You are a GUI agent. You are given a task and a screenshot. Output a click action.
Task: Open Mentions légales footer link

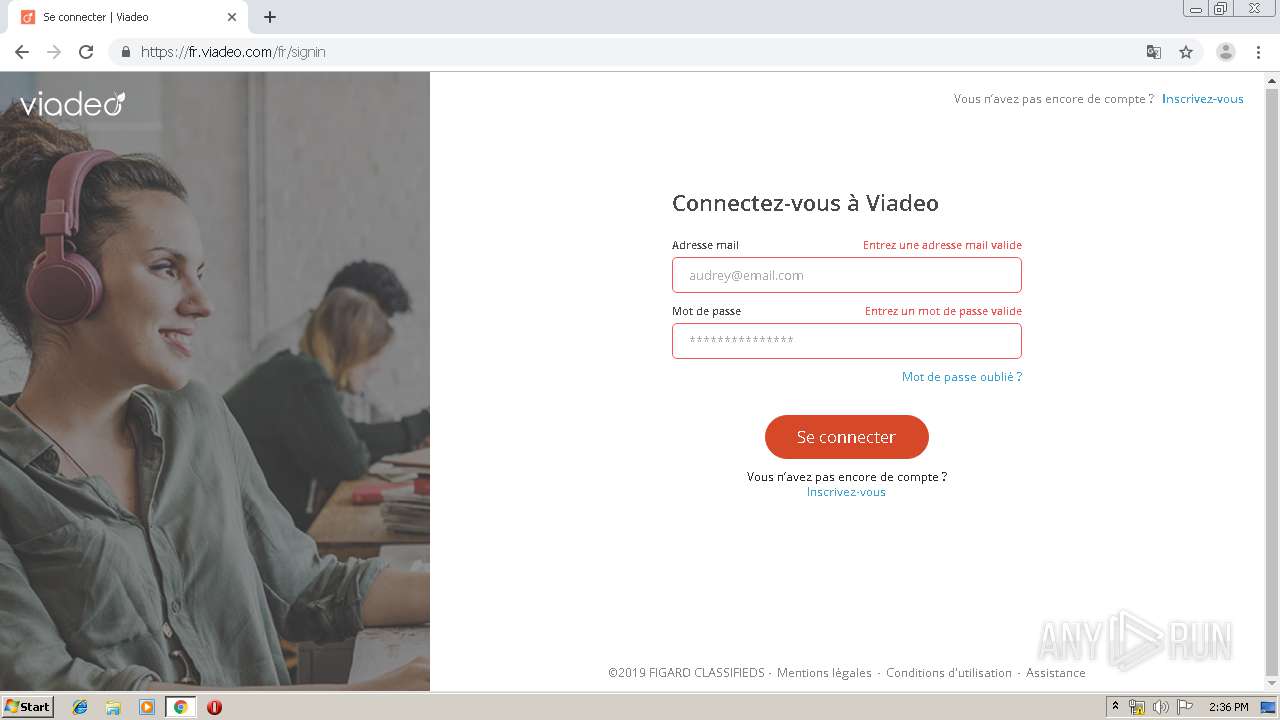click(x=824, y=673)
